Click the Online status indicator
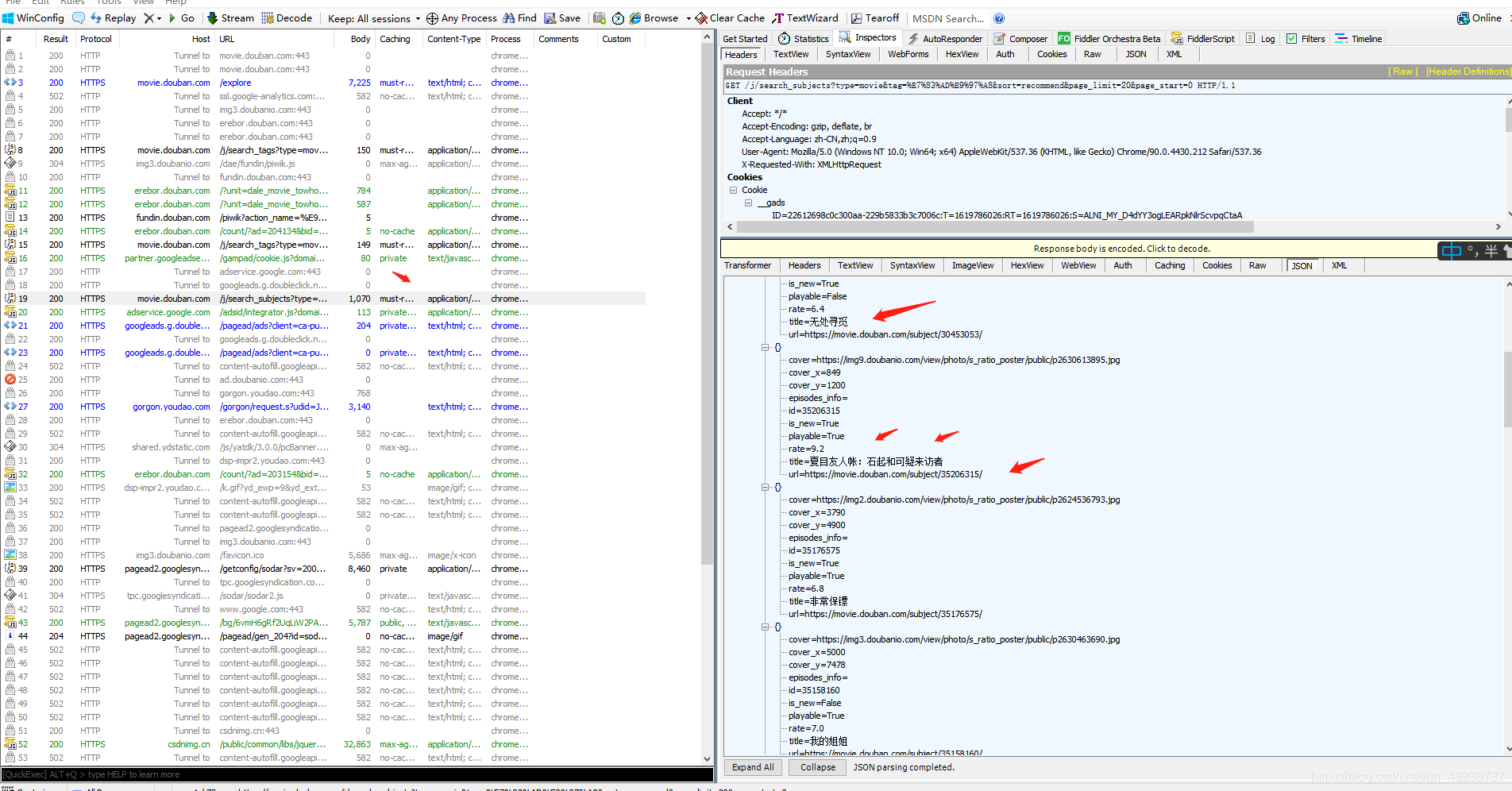The width and height of the screenshot is (1512, 791). (1479, 18)
